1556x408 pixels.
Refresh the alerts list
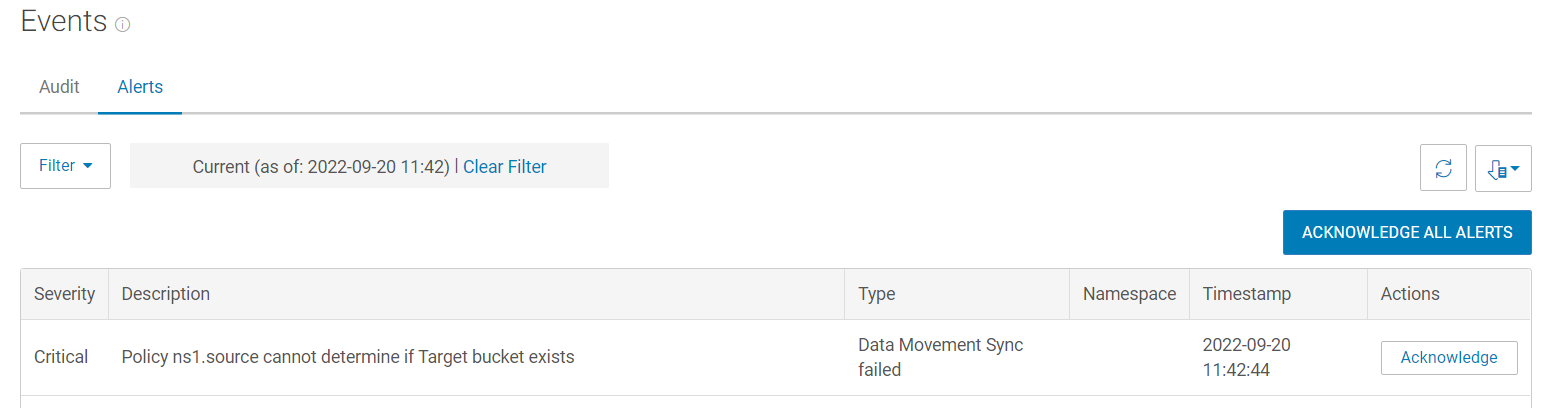click(1443, 168)
